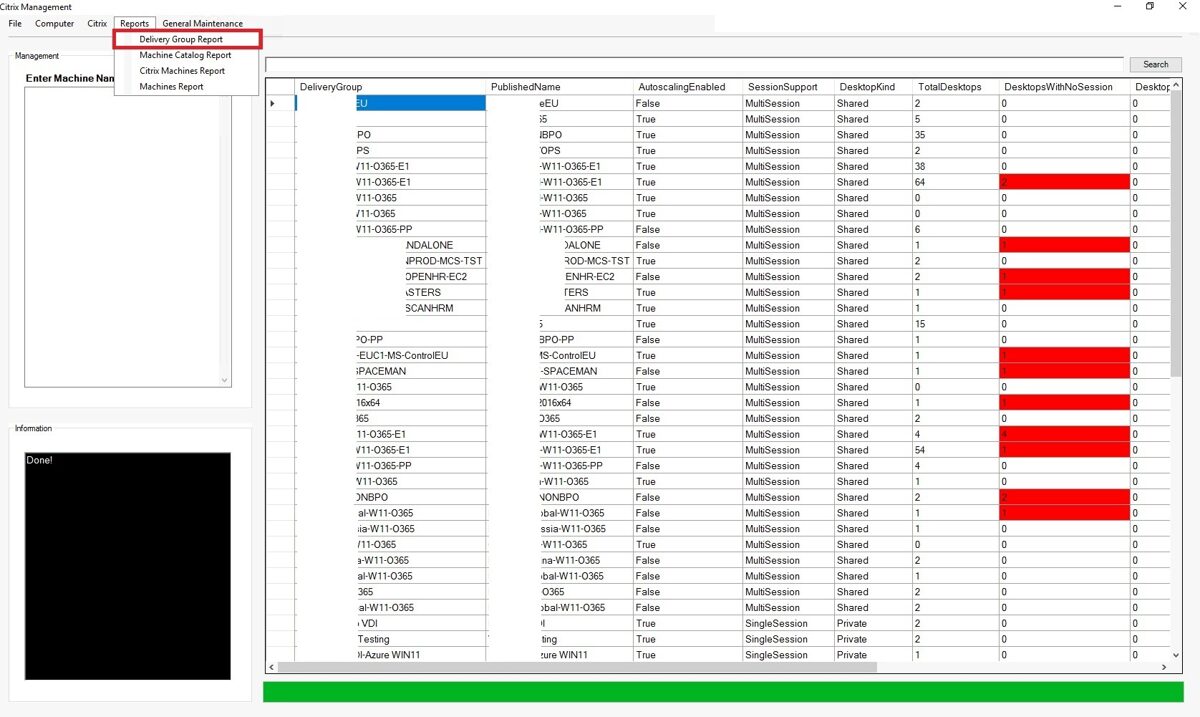Image resolution: width=1200 pixels, height=717 pixels.
Task: Focus the search text field above the grid
Action: point(694,64)
